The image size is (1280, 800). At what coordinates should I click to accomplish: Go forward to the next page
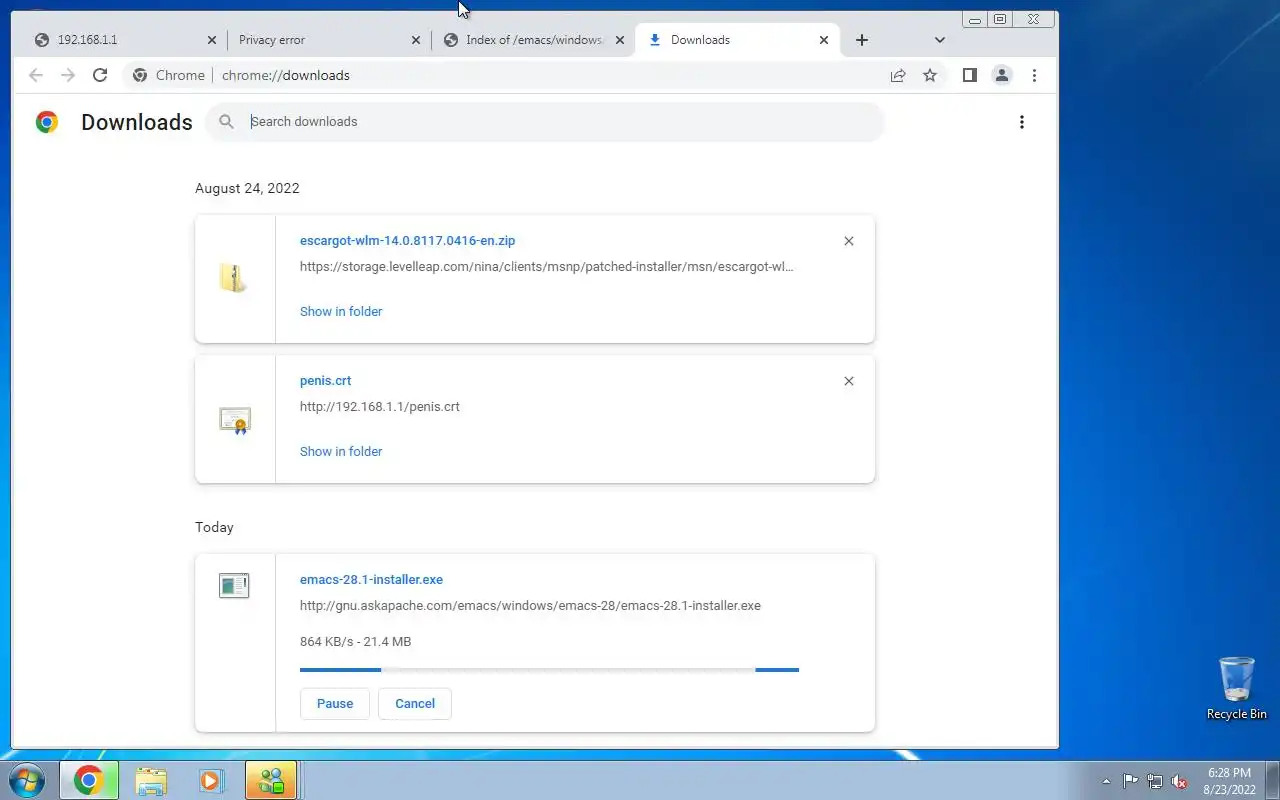click(68, 75)
